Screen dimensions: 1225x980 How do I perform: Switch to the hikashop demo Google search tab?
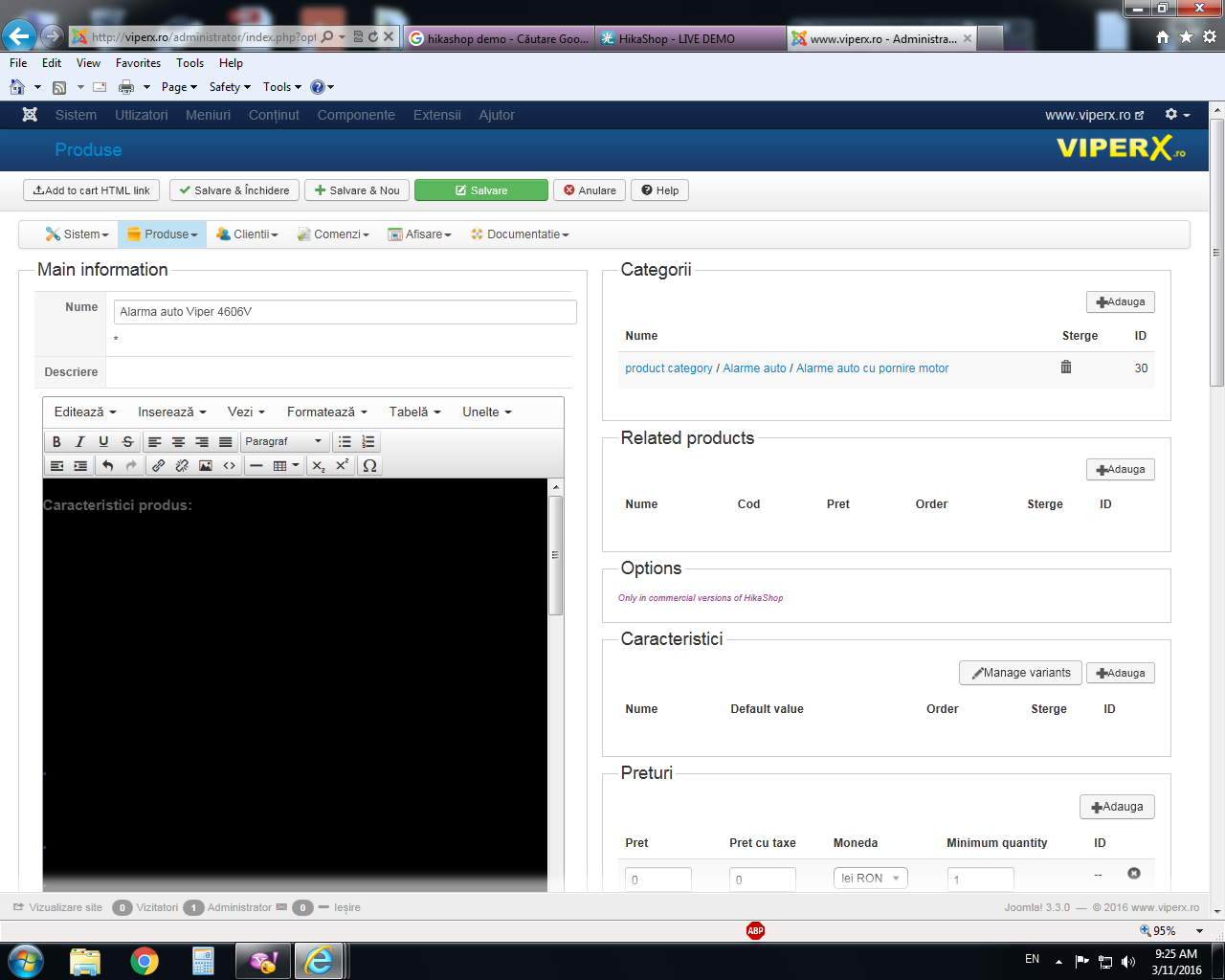[499, 38]
